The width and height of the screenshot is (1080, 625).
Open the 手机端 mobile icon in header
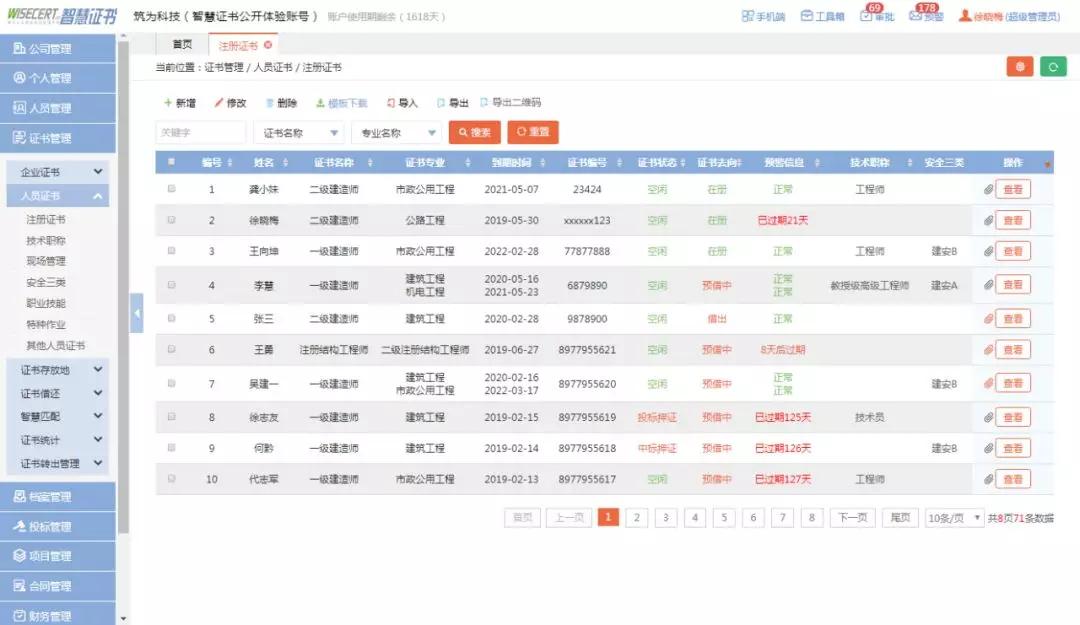pos(748,16)
